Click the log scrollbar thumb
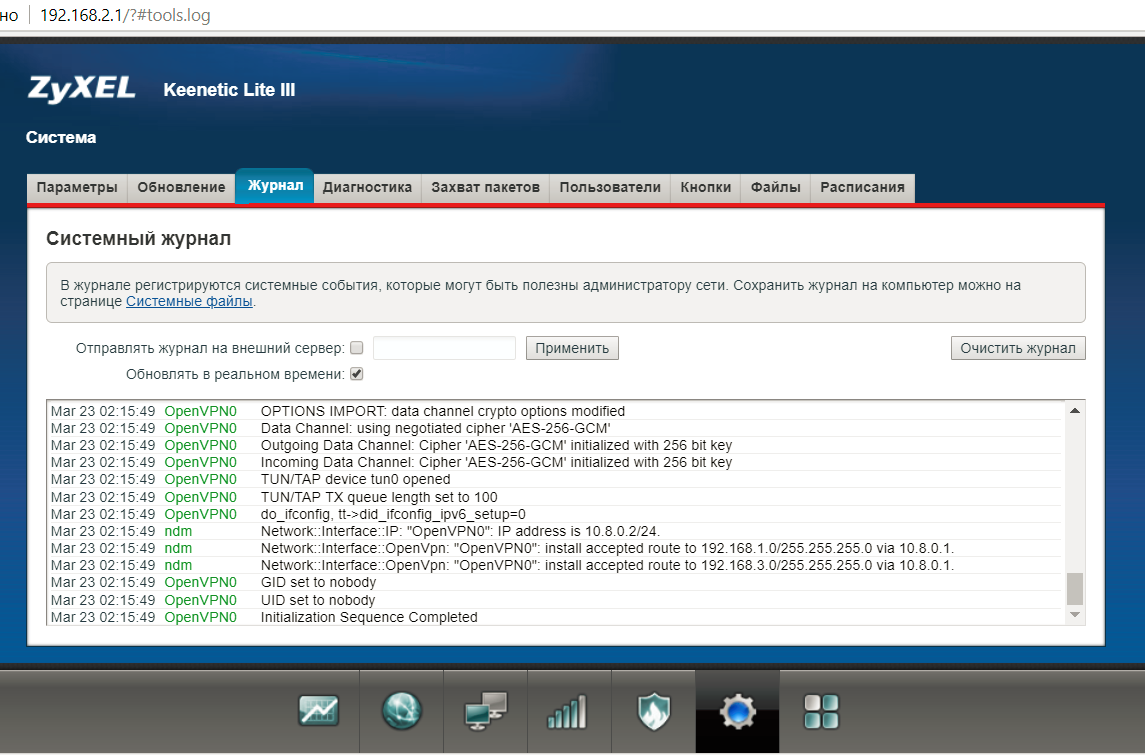 point(1075,589)
